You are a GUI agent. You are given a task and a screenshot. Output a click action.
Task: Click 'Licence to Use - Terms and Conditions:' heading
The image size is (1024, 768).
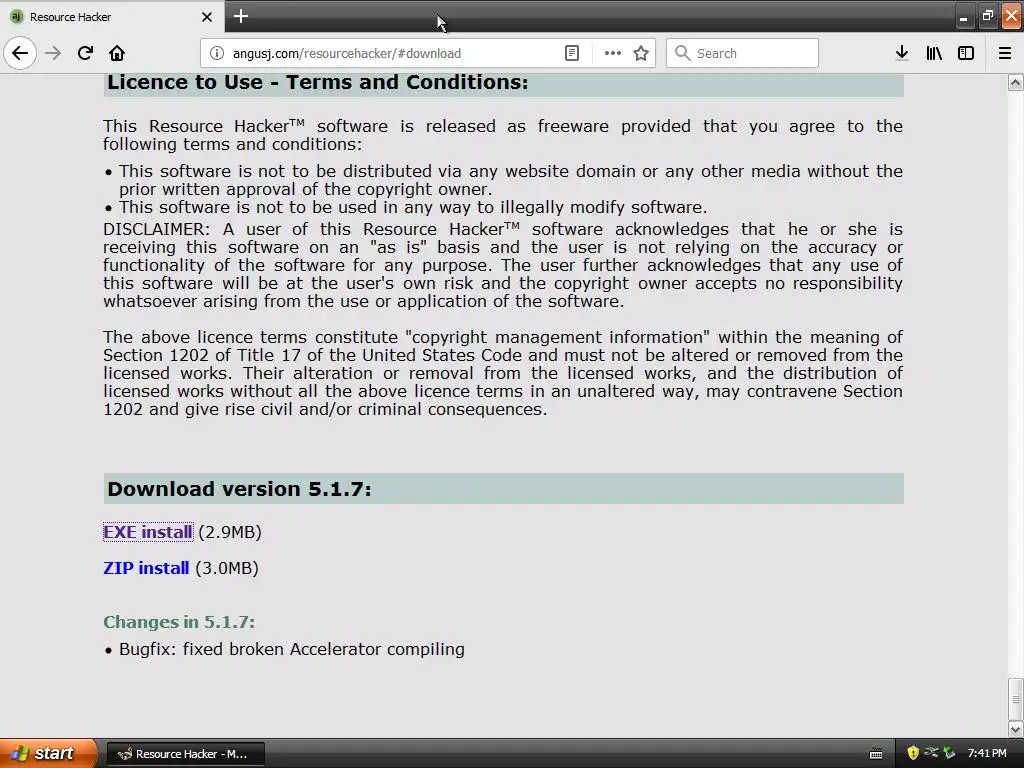point(317,82)
